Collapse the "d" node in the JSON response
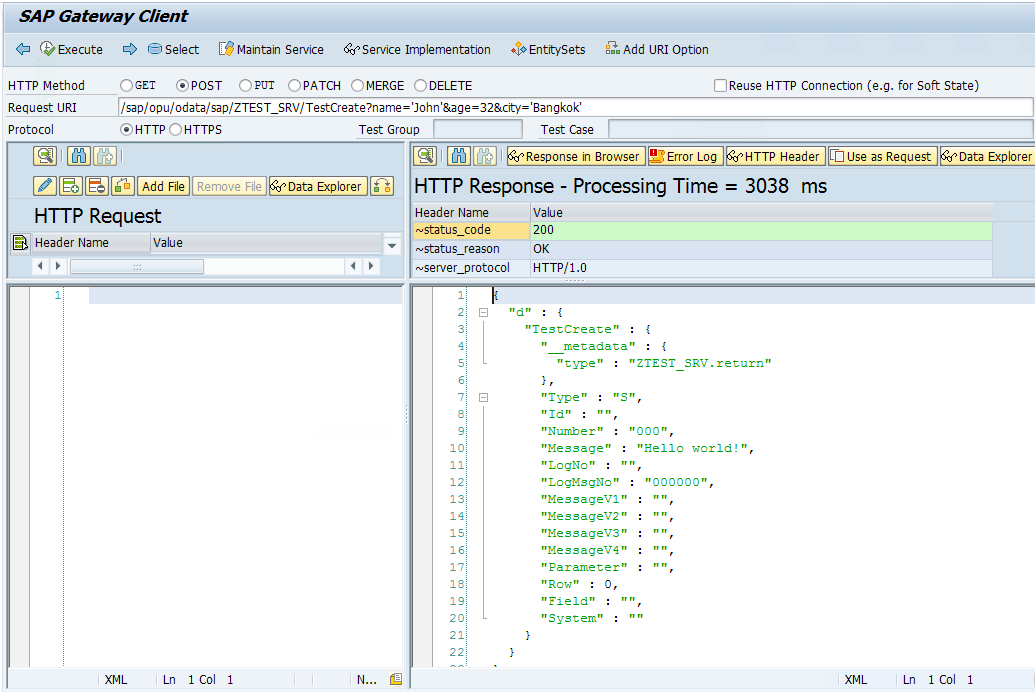The height and width of the screenshot is (692, 1035). pyautogui.click(x=483, y=312)
